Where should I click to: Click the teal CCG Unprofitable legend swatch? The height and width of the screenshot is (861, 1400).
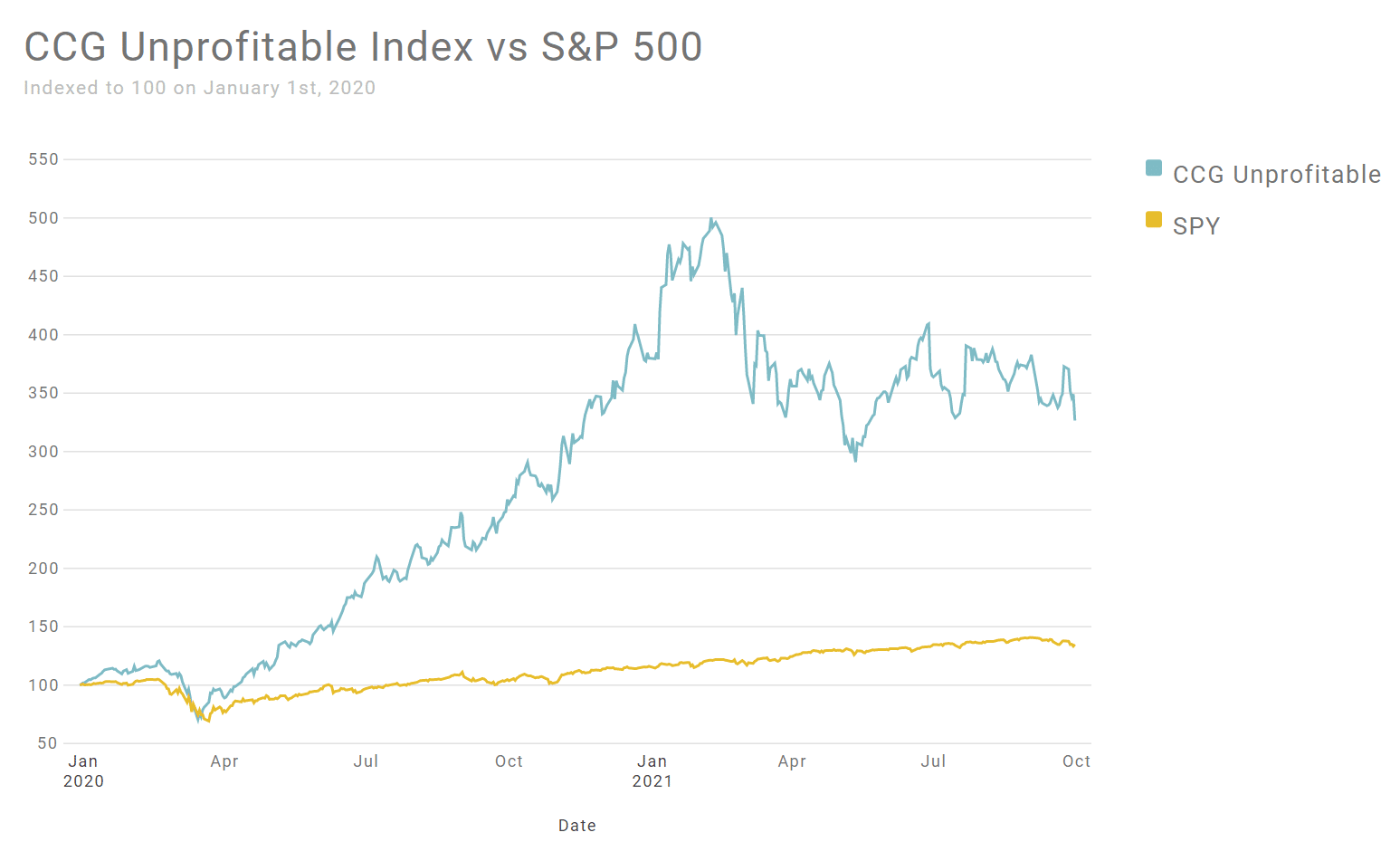1153,168
